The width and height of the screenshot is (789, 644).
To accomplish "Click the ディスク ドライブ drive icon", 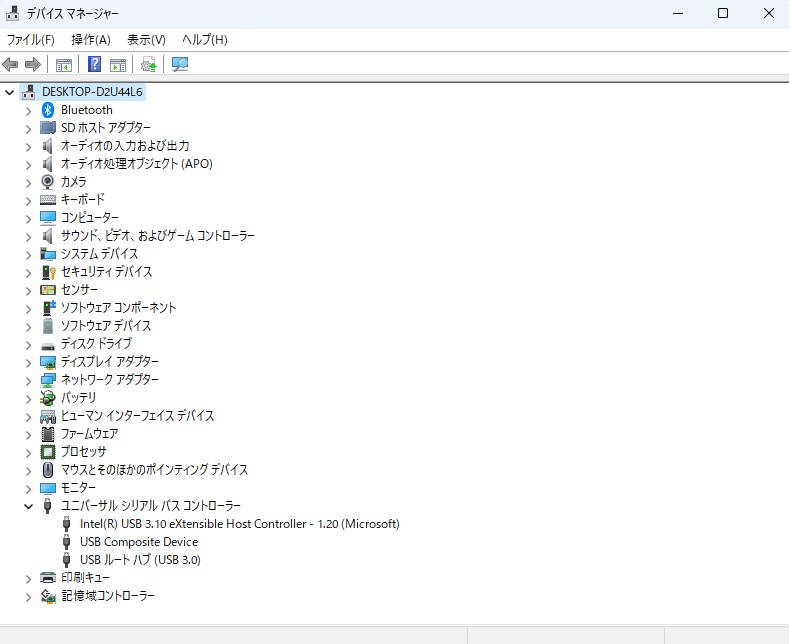I will (x=48, y=345).
